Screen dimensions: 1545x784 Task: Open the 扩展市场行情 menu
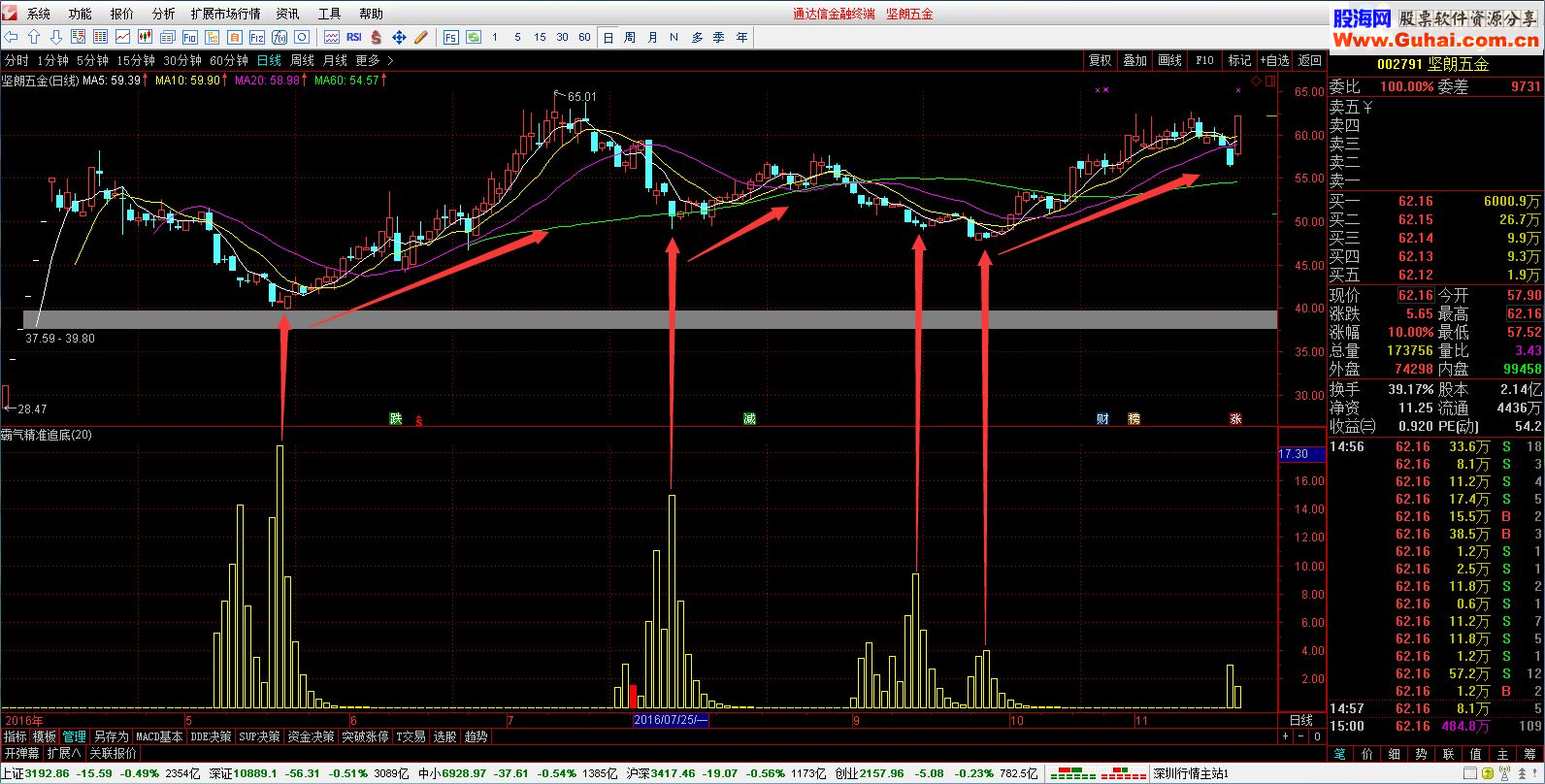226,14
